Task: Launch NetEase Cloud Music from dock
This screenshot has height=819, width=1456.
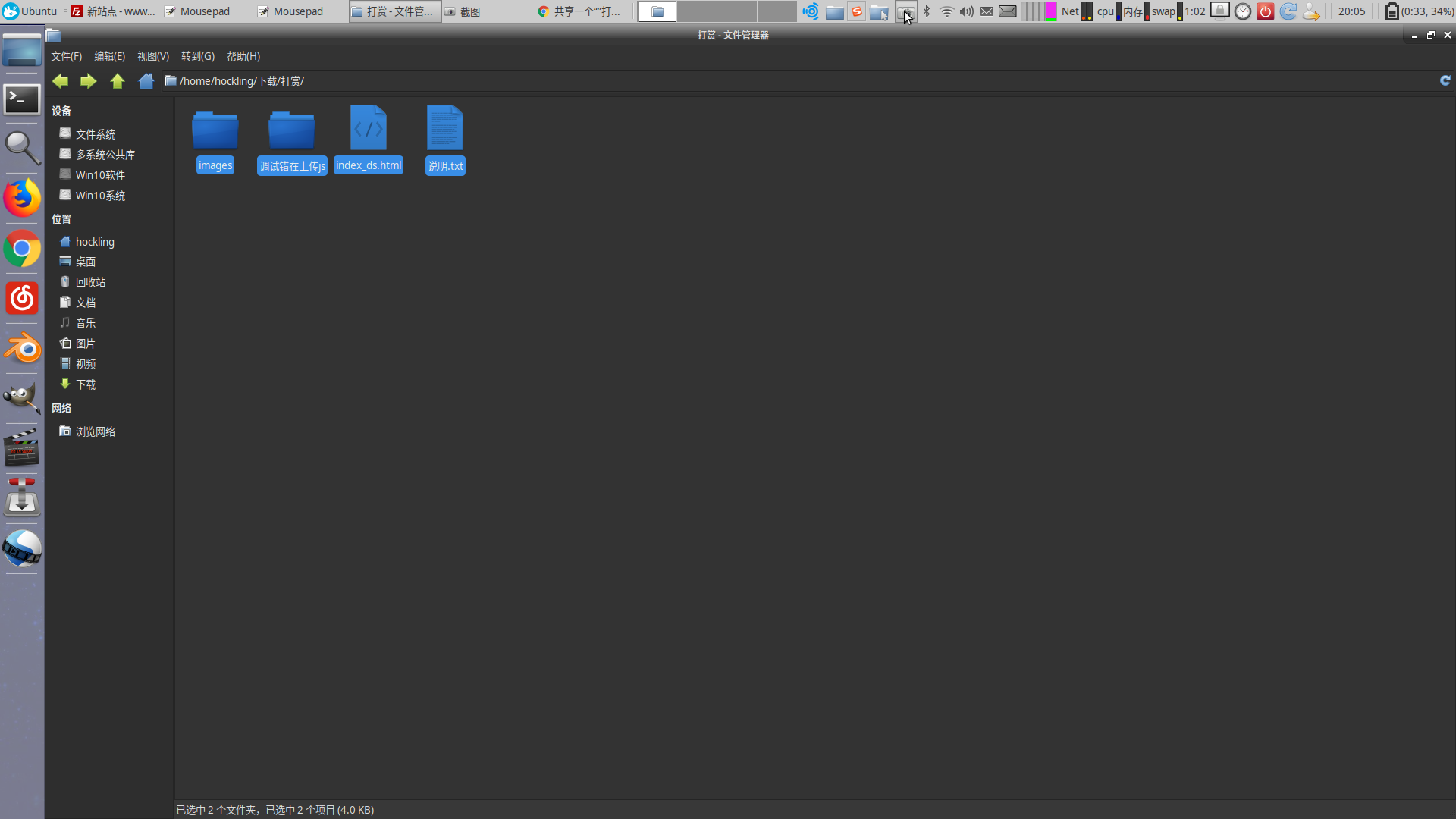Action: pos(22,298)
